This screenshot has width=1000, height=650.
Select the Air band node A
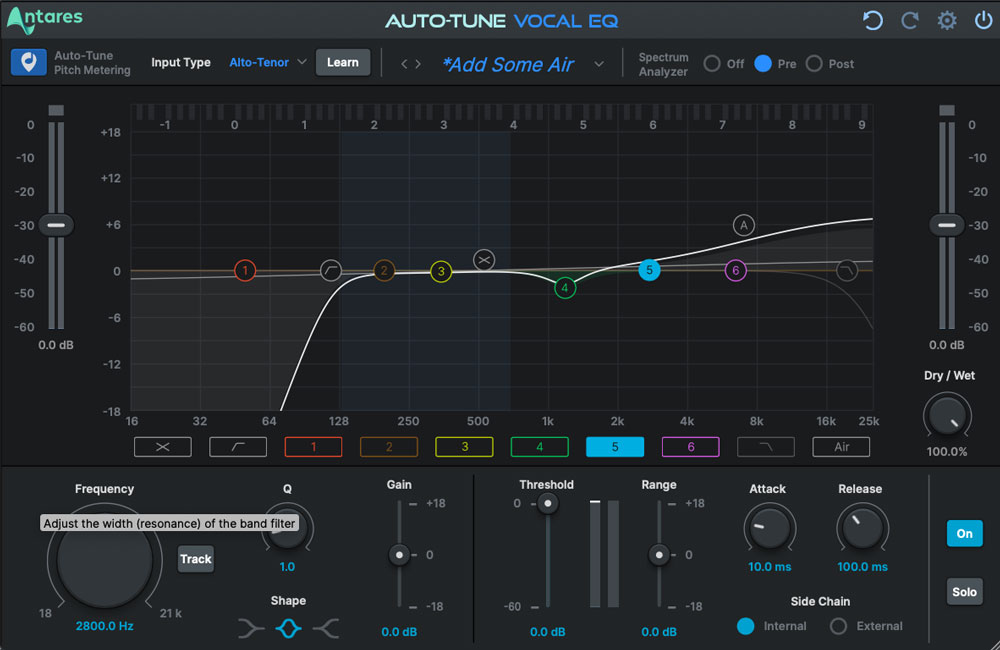pos(744,225)
